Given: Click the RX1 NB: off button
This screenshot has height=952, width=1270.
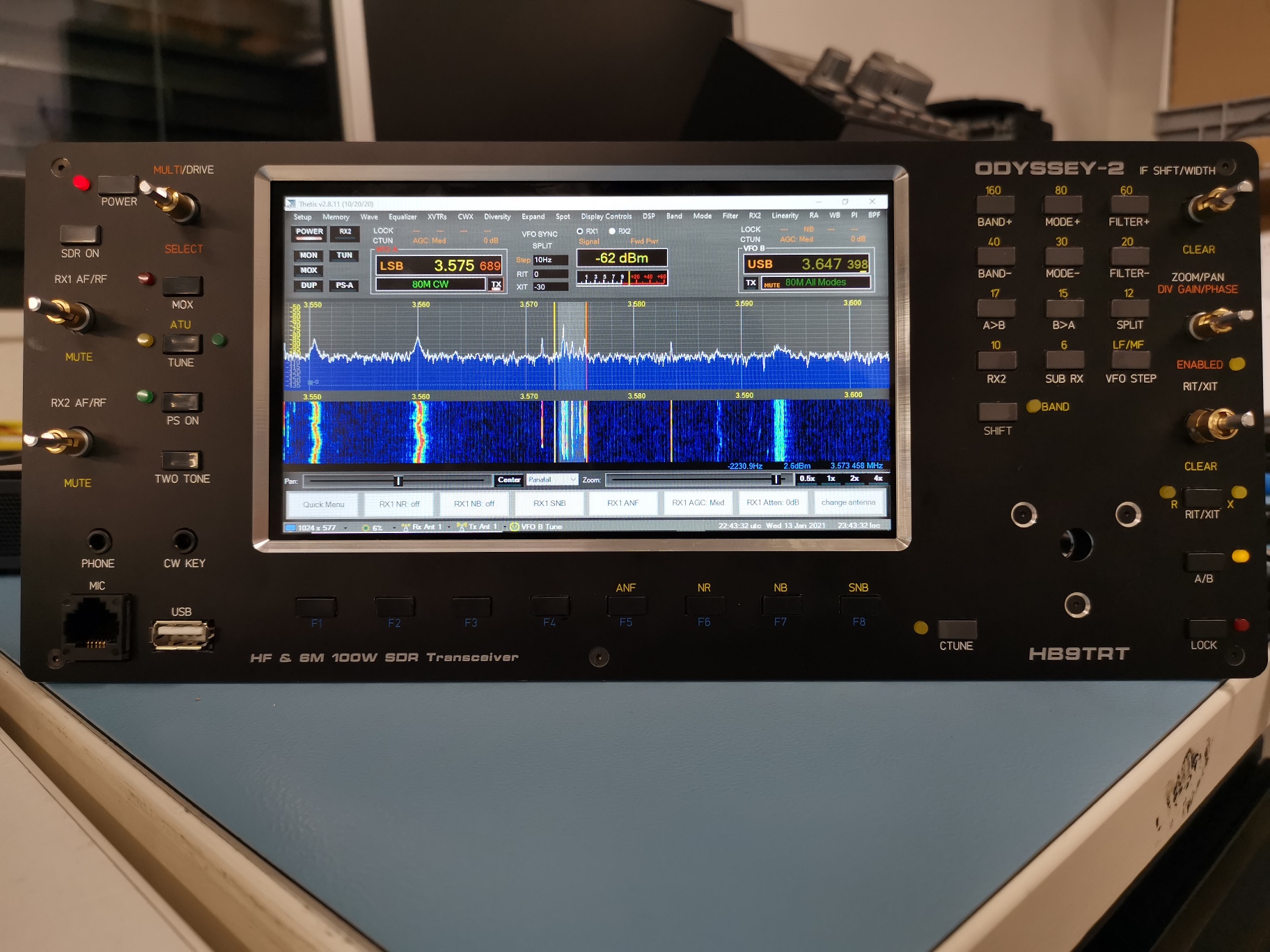Looking at the screenshot, I should (474, 504).
